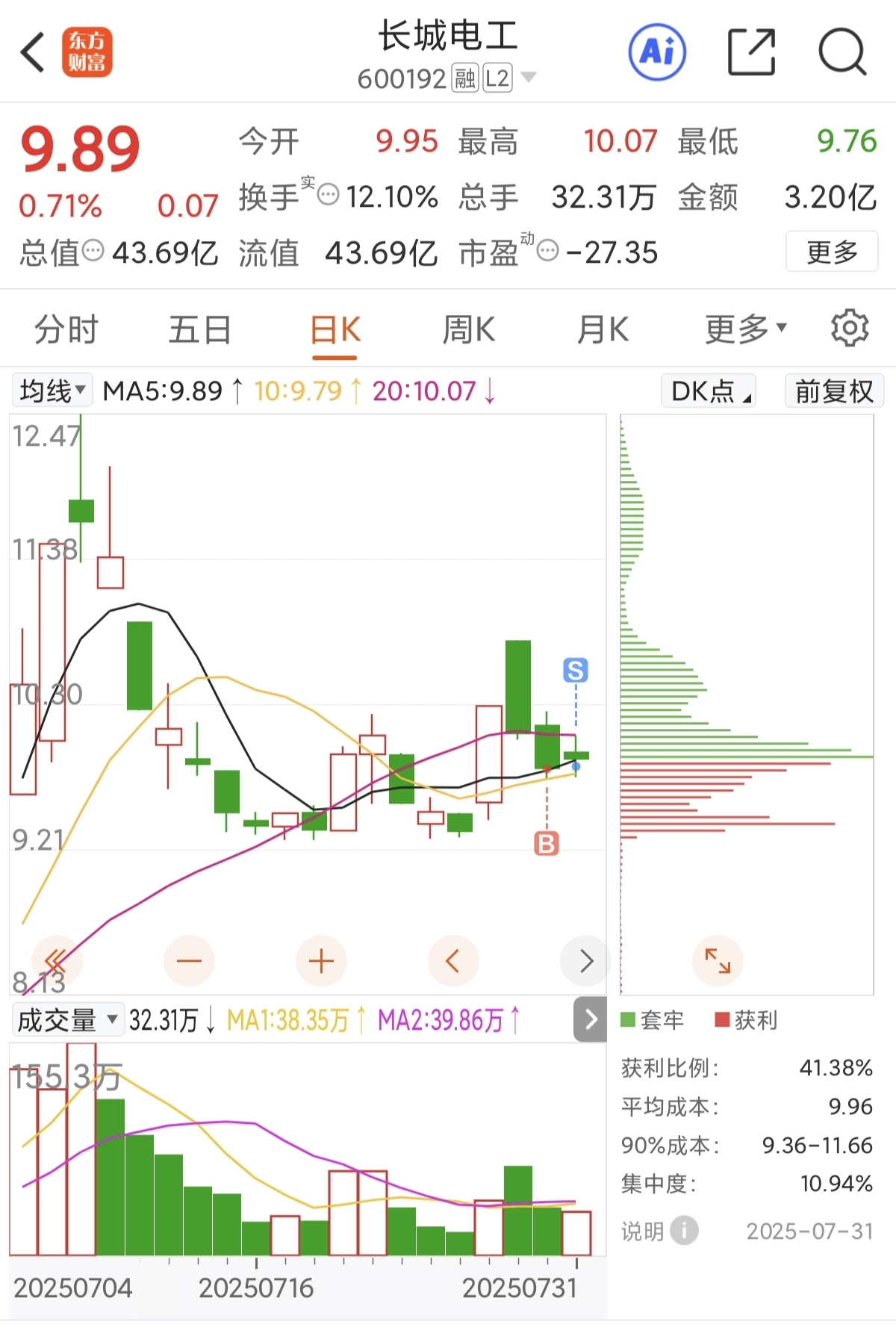Image resolution: width=896 pixels, height=1336 pixels.
Task: Open the search magnifier icon
Action: pos(842,52)
